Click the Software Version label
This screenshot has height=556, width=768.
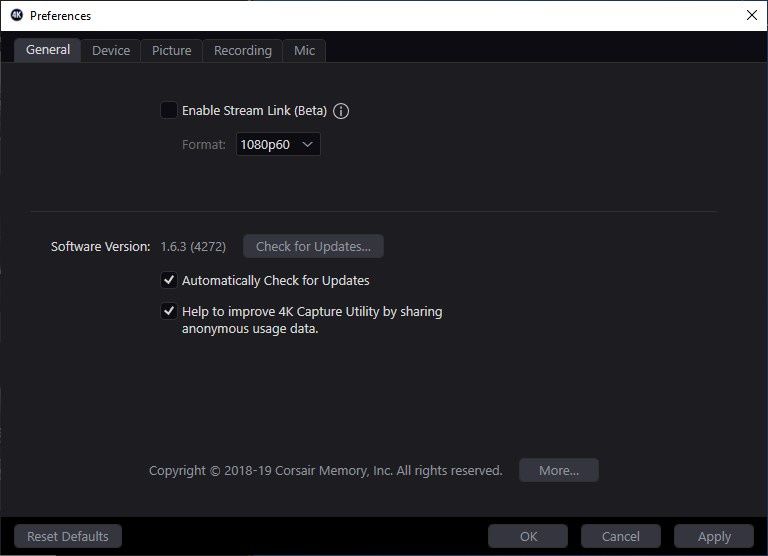(100, 246)
